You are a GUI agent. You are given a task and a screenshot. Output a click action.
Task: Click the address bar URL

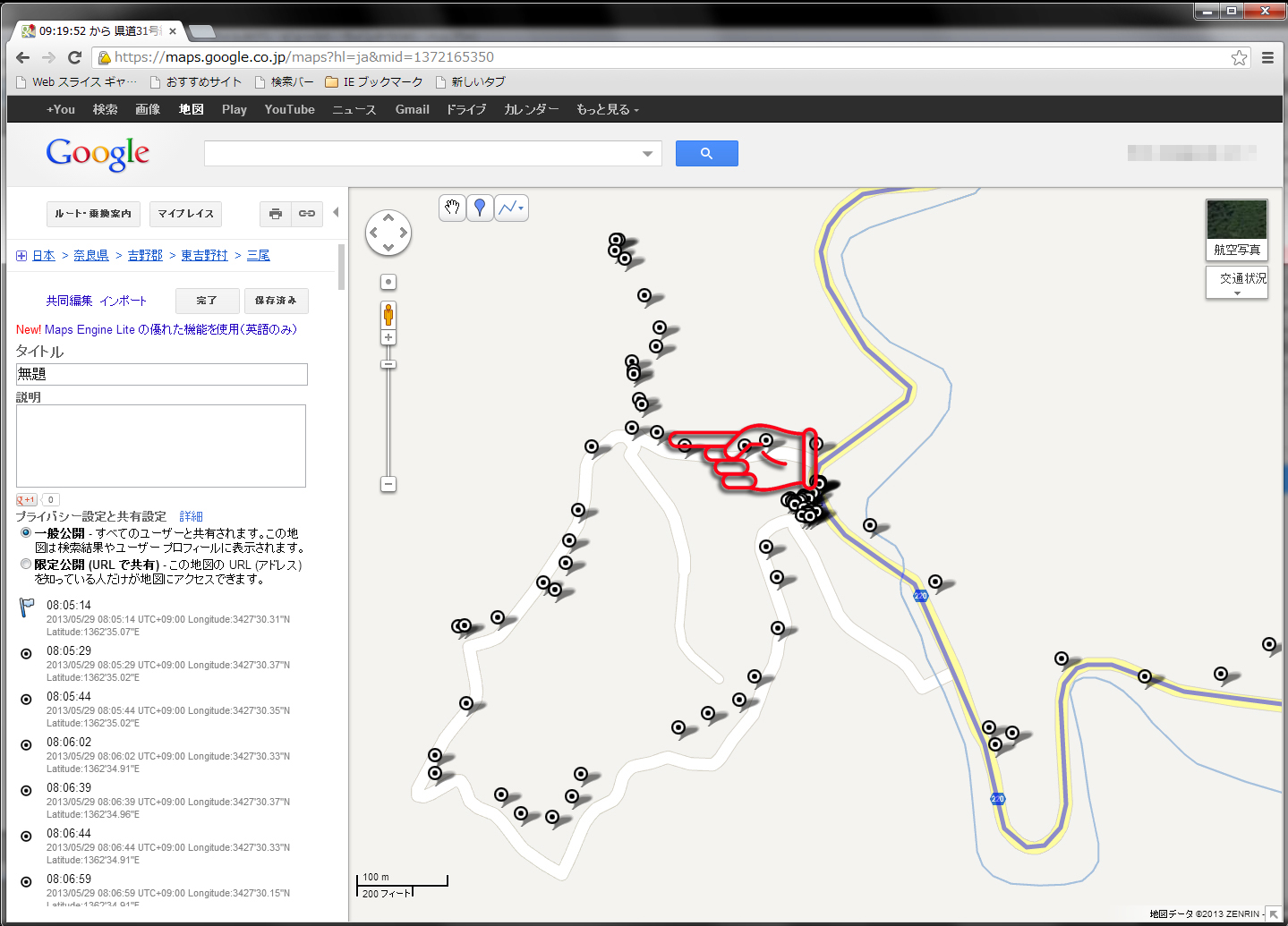(304, 57)
